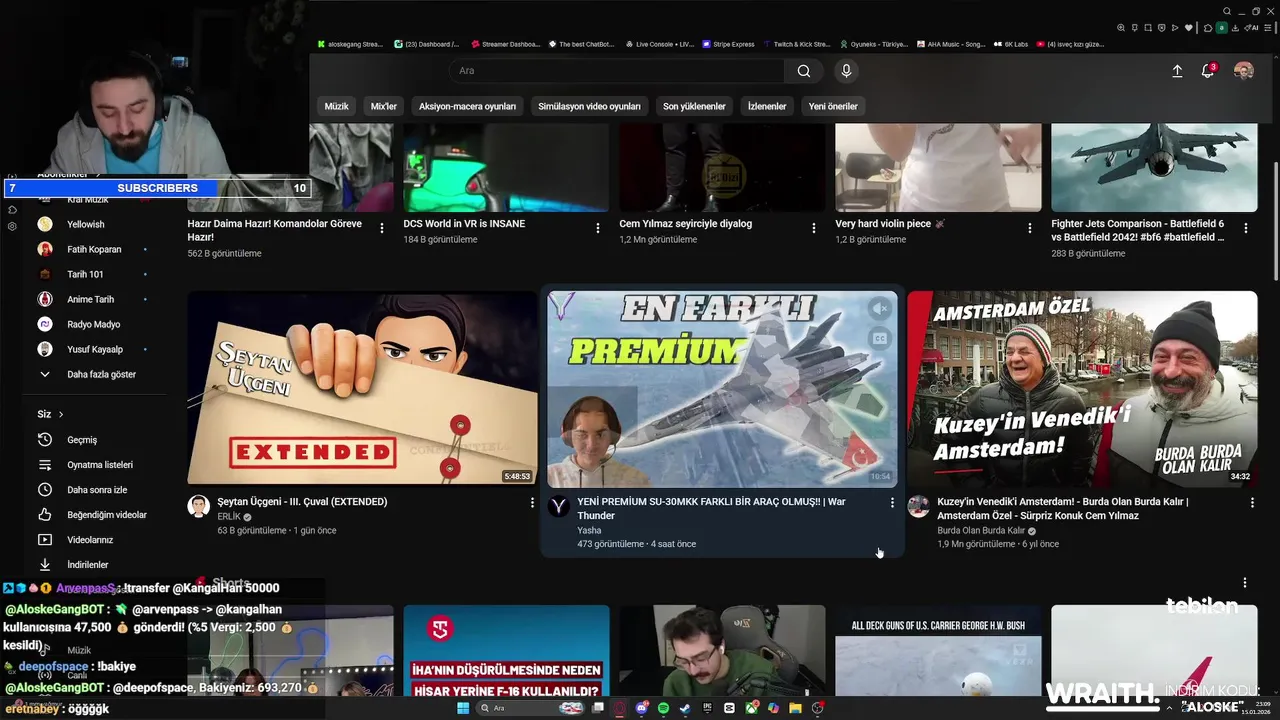Click the Yasha channel avatar

[x=559, y=506]
